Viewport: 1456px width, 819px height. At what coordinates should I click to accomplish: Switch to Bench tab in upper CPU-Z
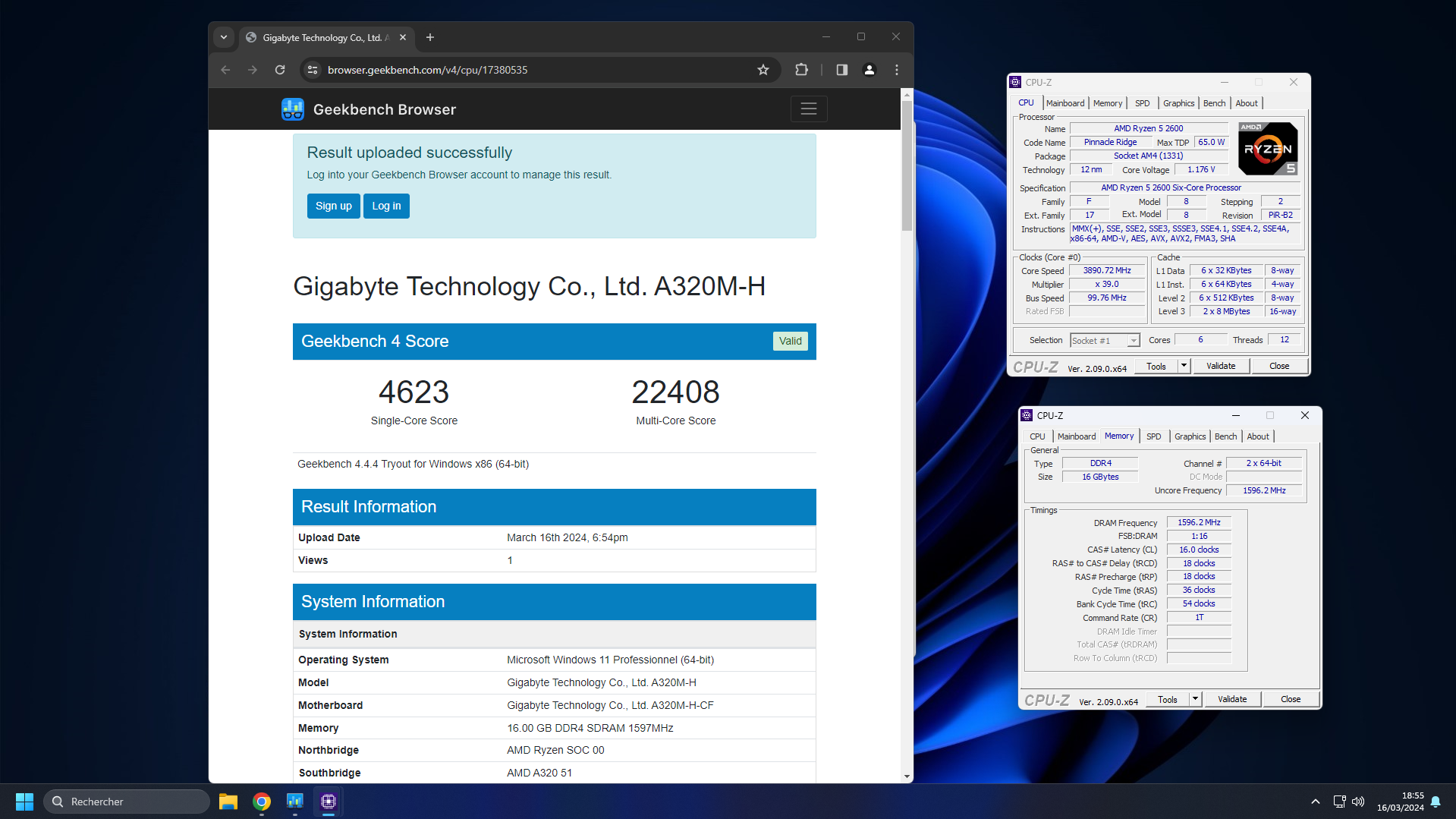1214,103
